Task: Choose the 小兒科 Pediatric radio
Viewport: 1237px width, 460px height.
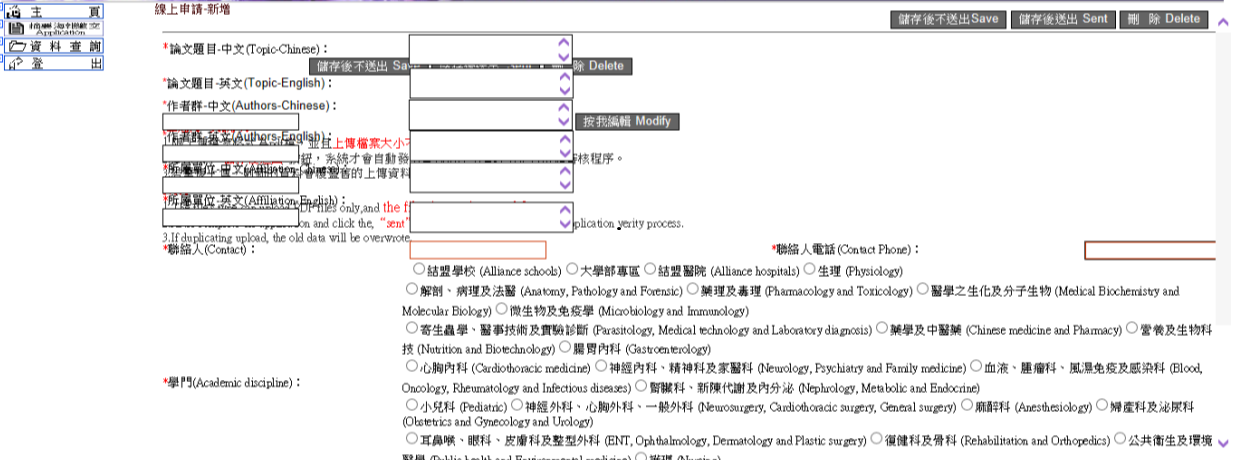Action: click(x=411, y=405)
